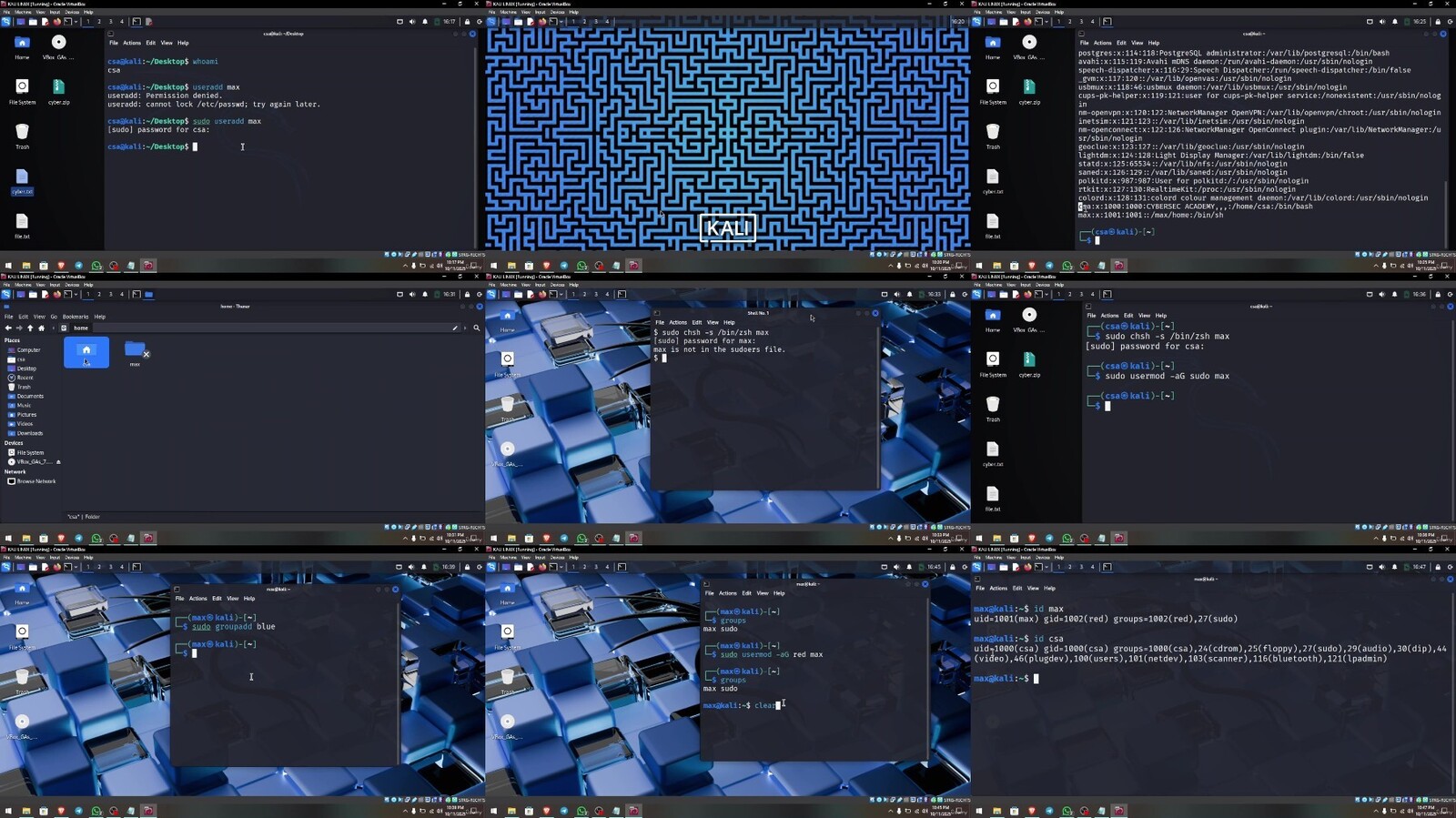Open the Bookmarks menu in Thunar
Image resolution: width=1456 pixels, height=818 pixels.
(x=76, y=317)
